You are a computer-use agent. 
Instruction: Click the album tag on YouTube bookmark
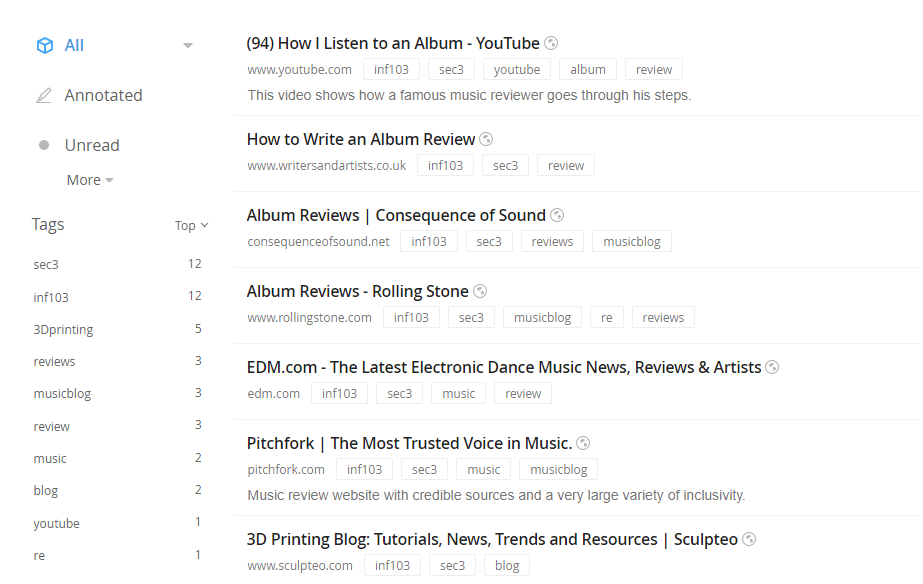click(588, 70)
